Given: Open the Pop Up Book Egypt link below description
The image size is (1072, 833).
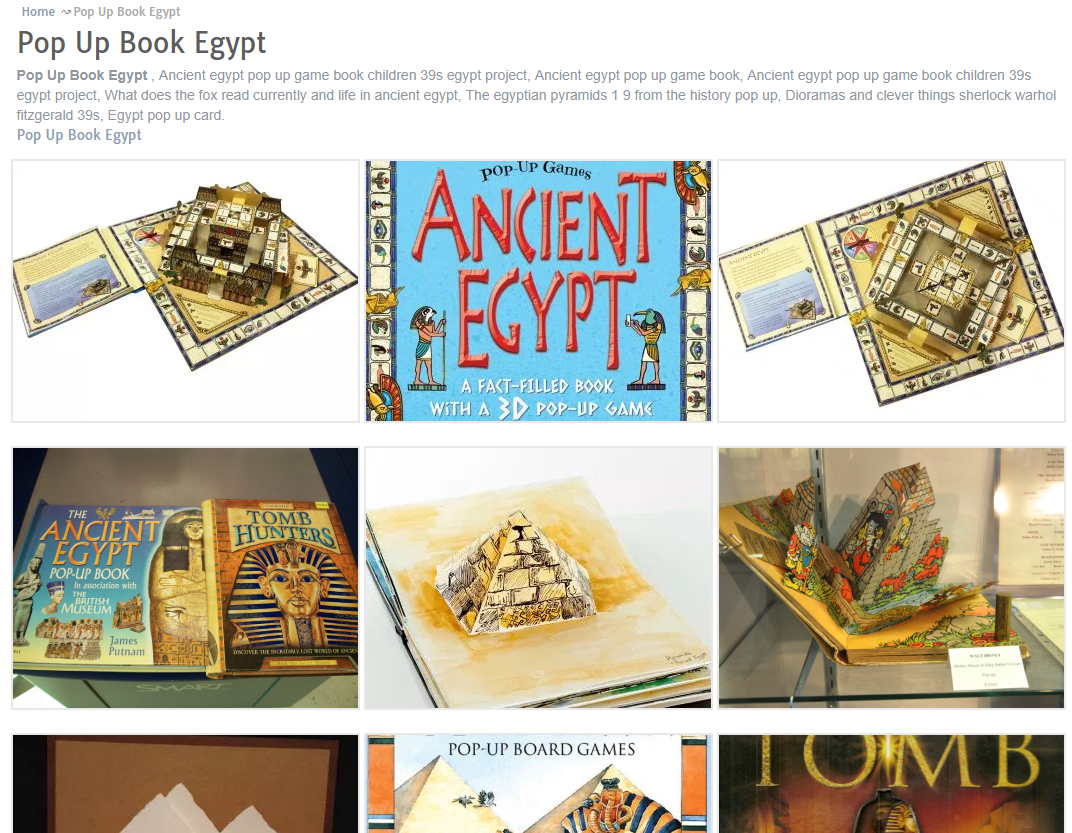Looking at the screenshot, I should click(79, 135).
